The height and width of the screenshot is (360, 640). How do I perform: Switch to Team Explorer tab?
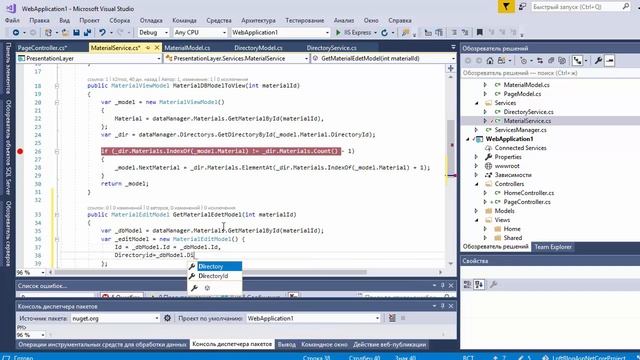(553, 247)
